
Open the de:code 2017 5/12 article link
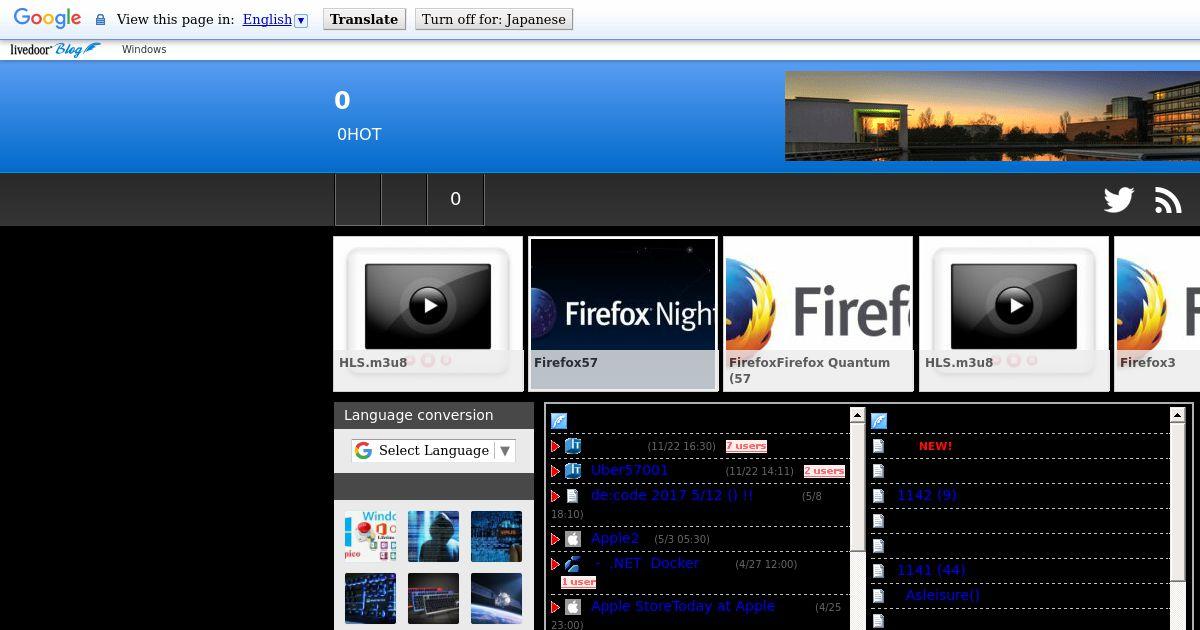[671, 495]
